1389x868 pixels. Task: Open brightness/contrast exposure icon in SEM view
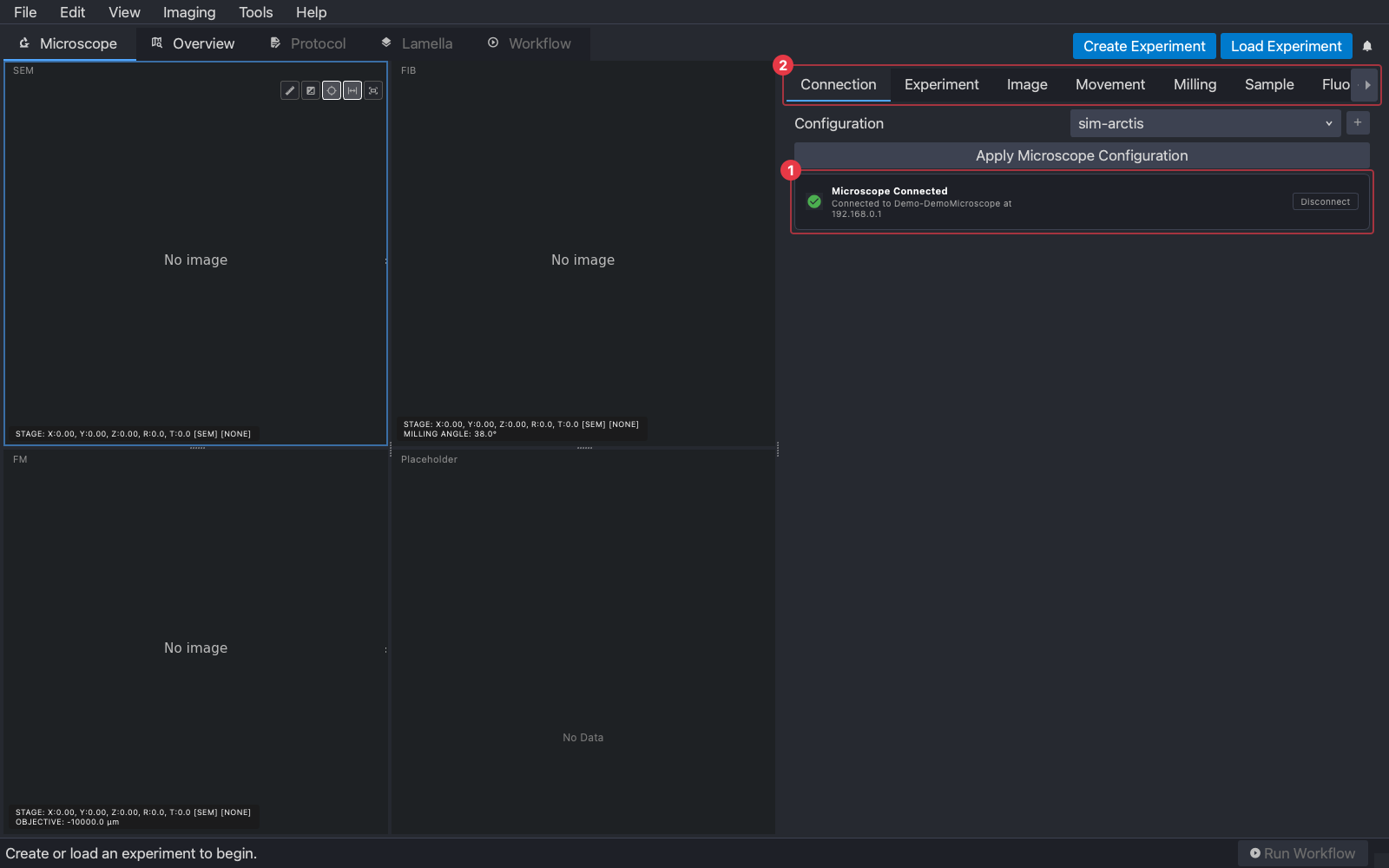[x=311, y=90]
